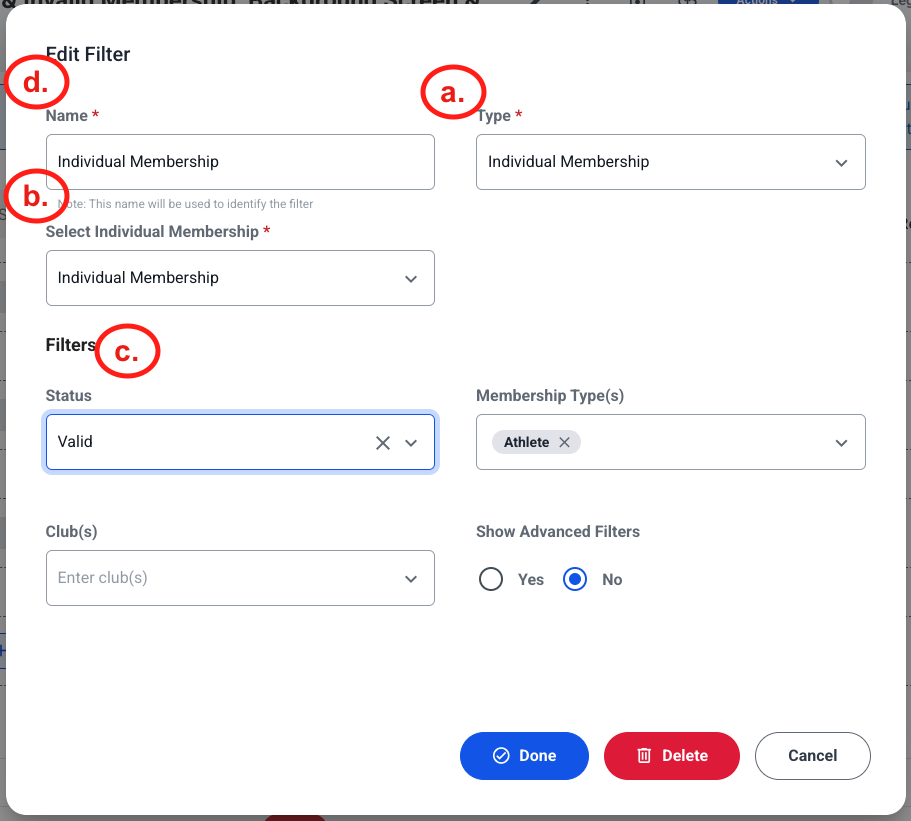This screenshot has height=821, width=911.
Task: Click the Type field Individual Membership value
Action: (568, 162)
